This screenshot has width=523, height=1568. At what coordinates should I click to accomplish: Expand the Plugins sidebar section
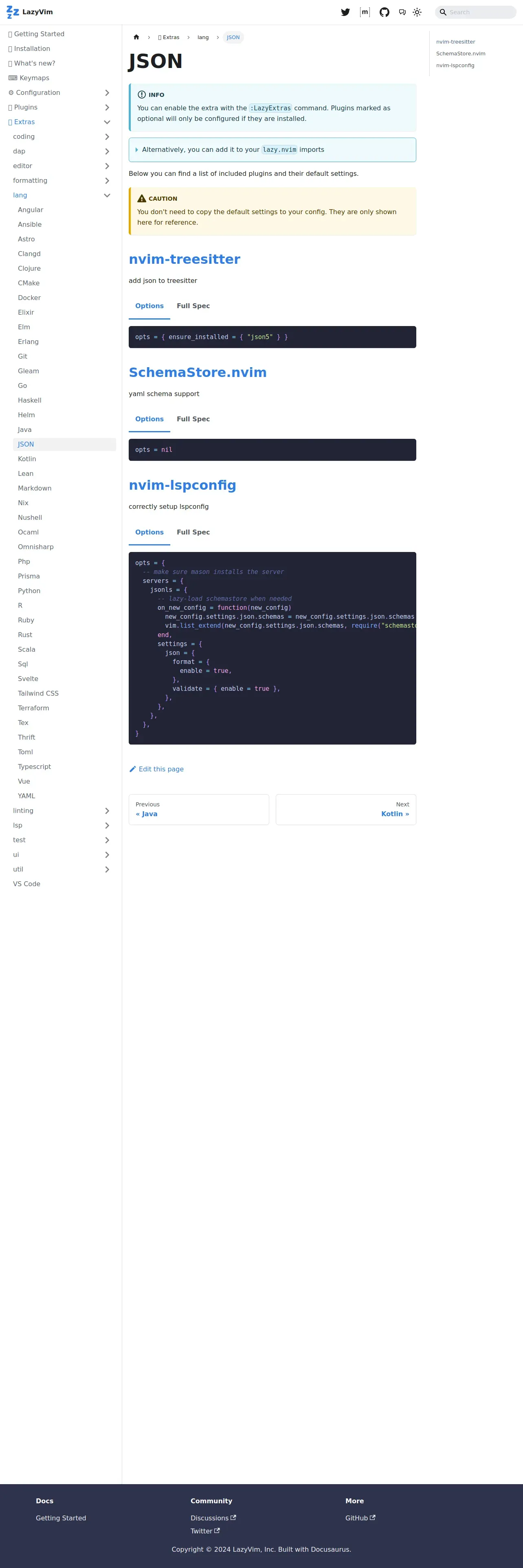107,107
